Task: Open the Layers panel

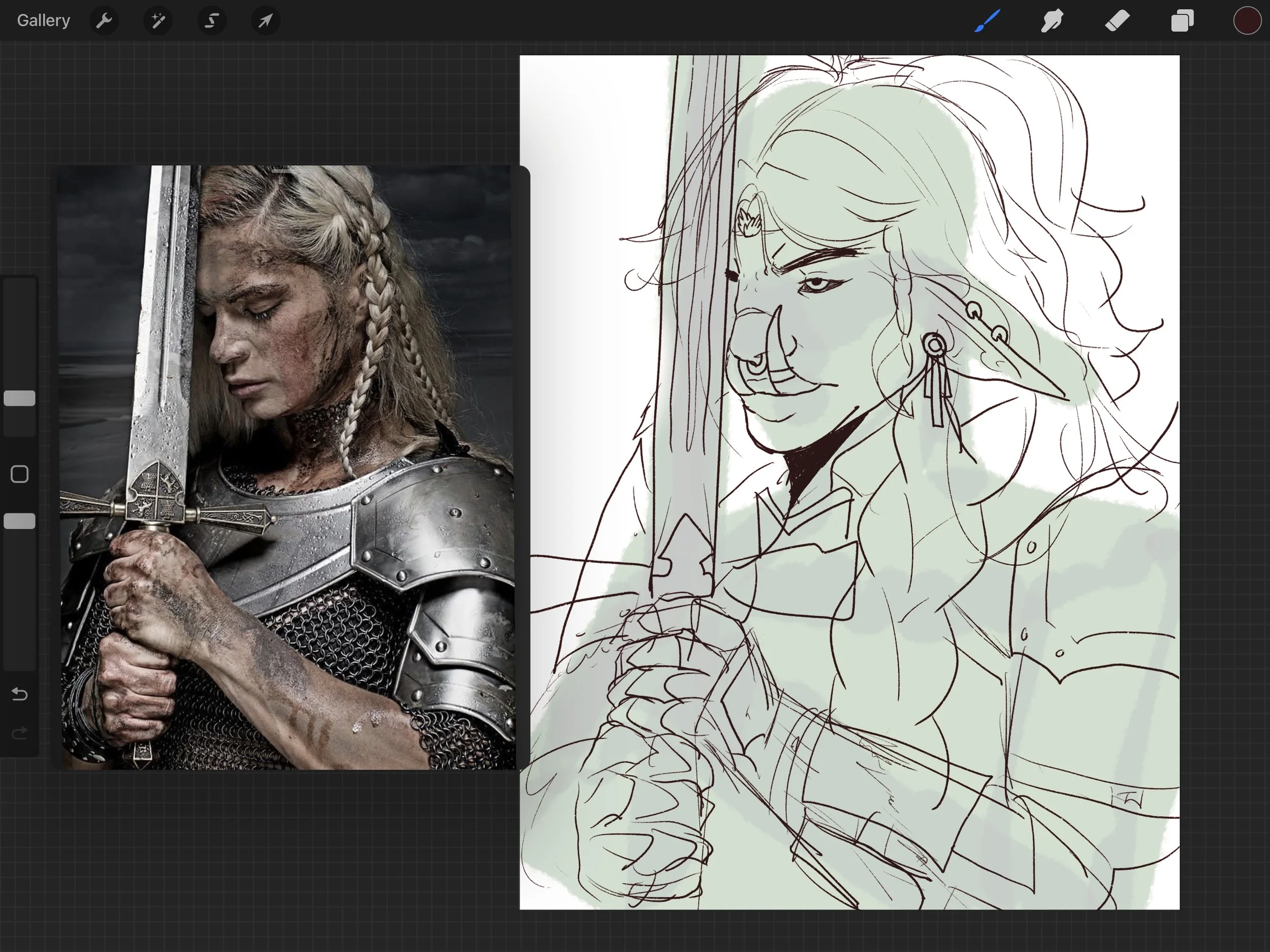Action: click(x=1182, y=21)
